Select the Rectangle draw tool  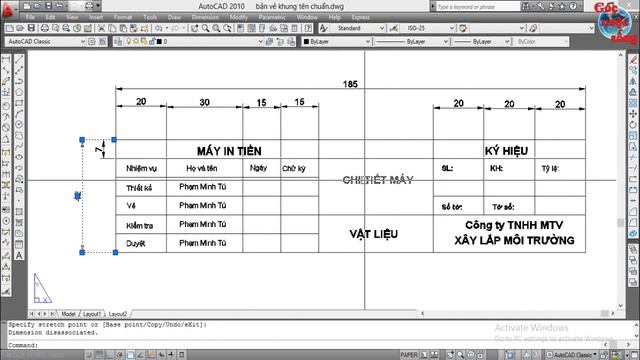pyautogui.click(x=19, y=103)
